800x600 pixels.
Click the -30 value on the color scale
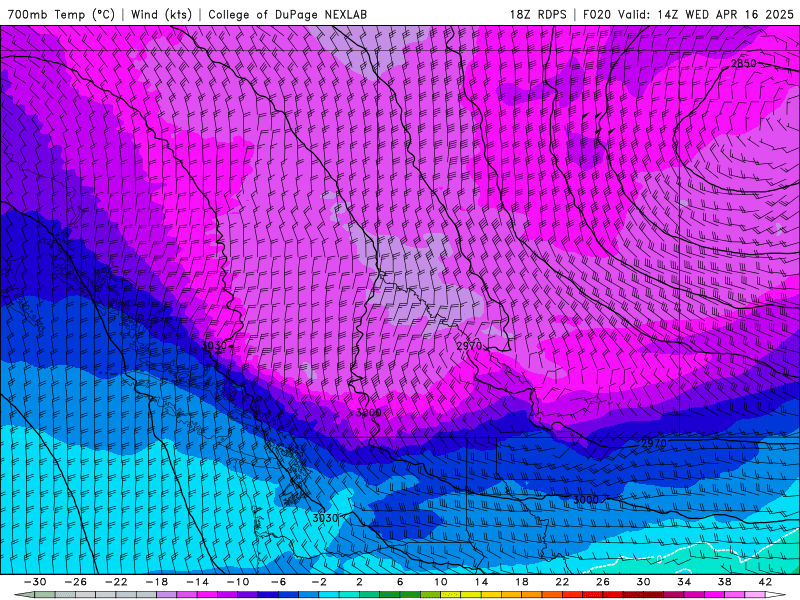pos(36,582)
